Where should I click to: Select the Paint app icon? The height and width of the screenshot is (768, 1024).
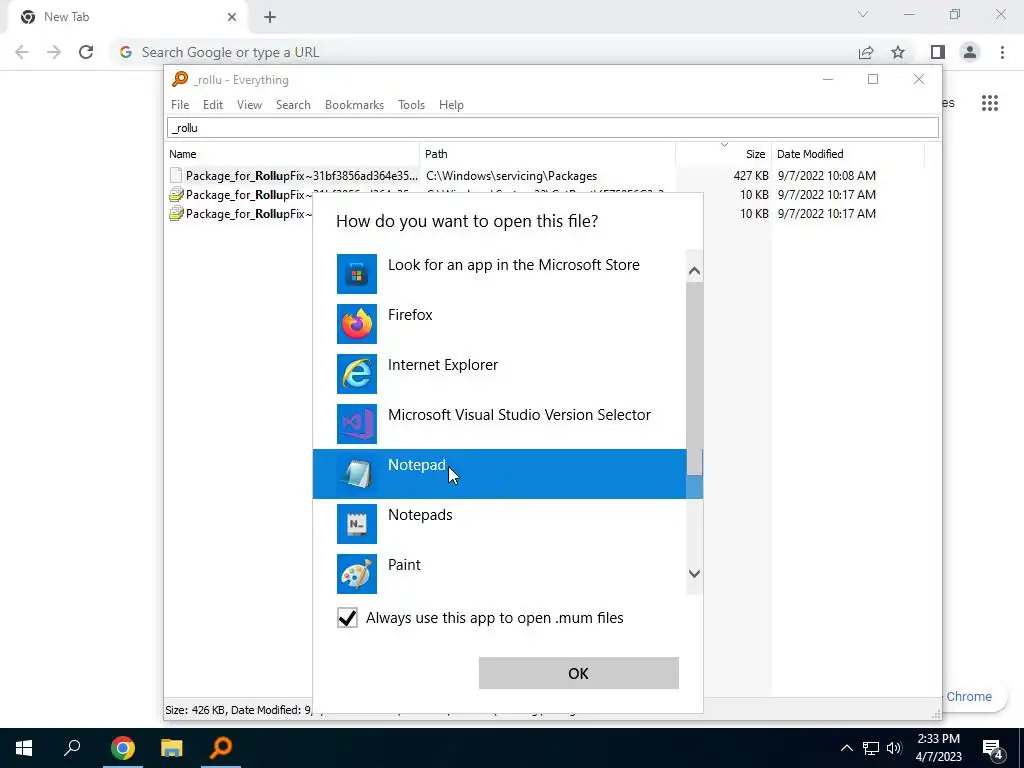357,574
